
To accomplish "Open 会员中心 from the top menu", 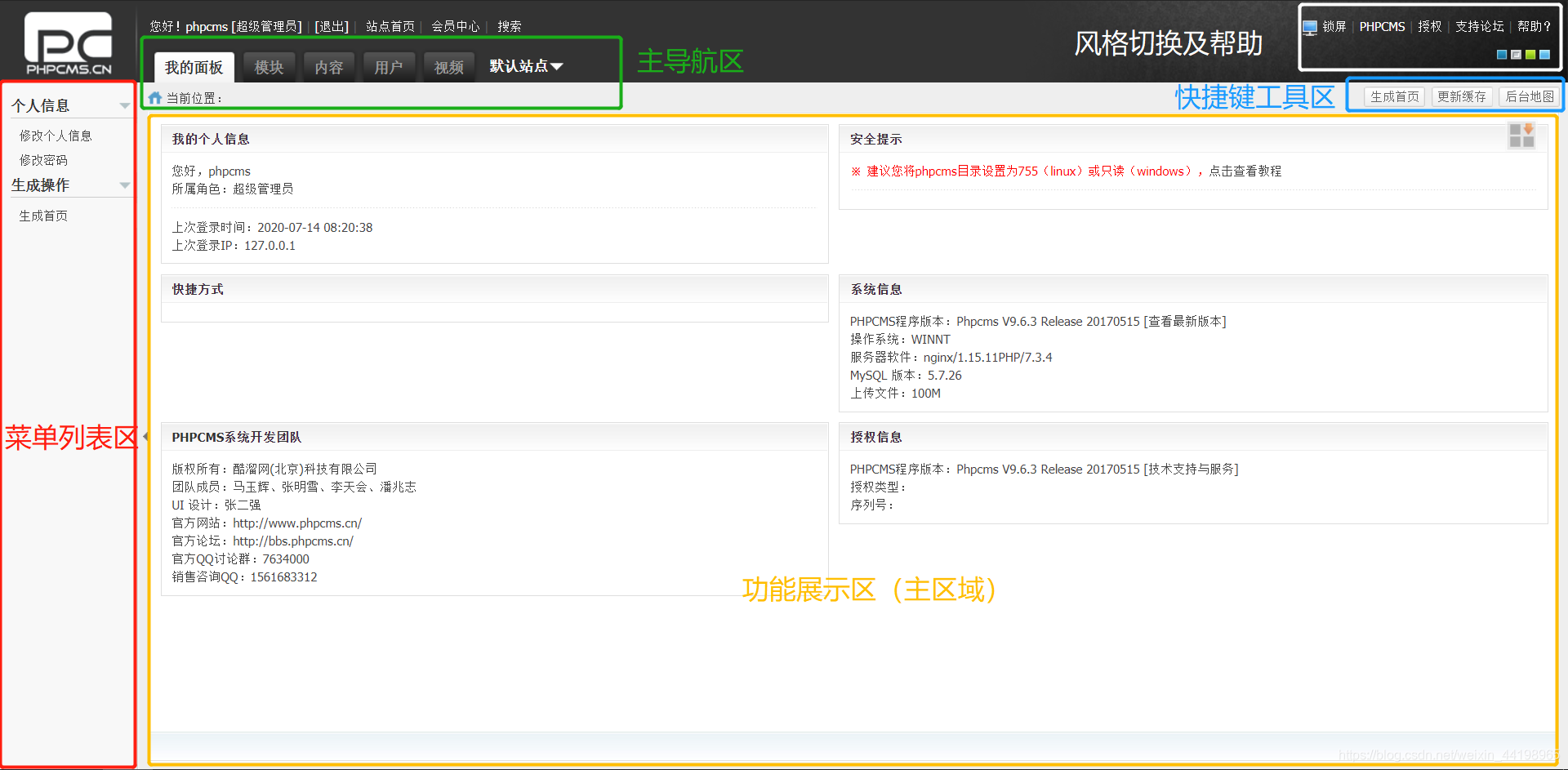I will coord(456,26).
